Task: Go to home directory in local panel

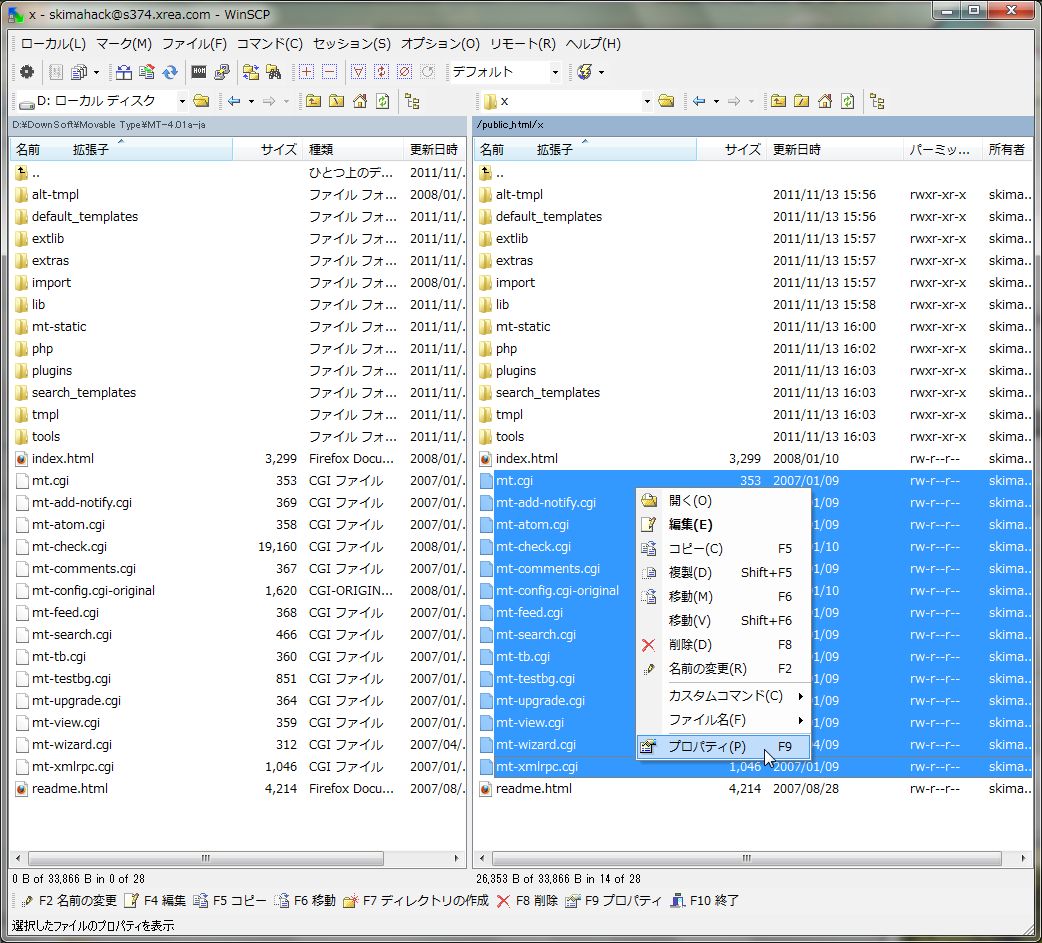Action: pyautogui.click(x=360, y=101)
